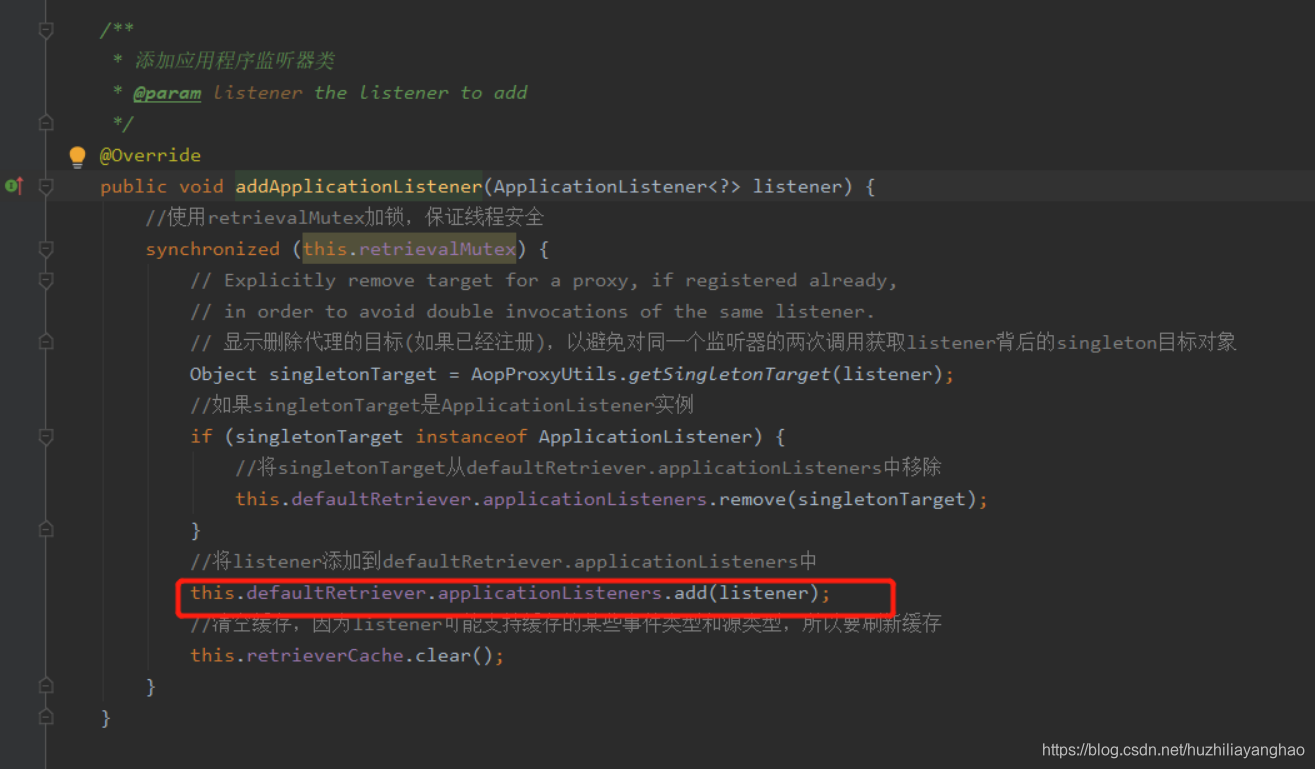Screen dimensions: 1315x769
Task: Click the add(listener) call
Action: point(746,593)
